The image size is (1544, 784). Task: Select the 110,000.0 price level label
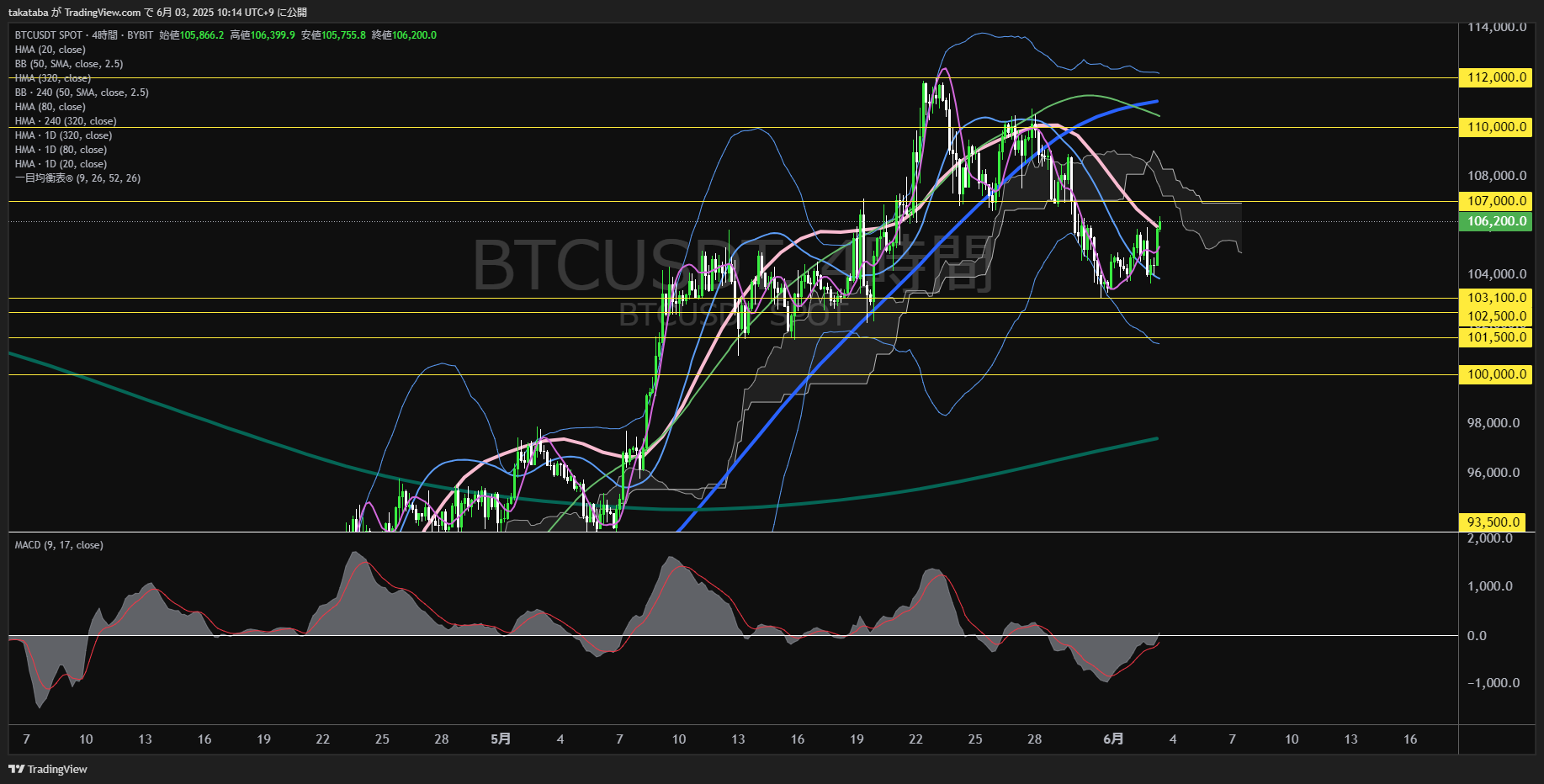(1496, 127)
